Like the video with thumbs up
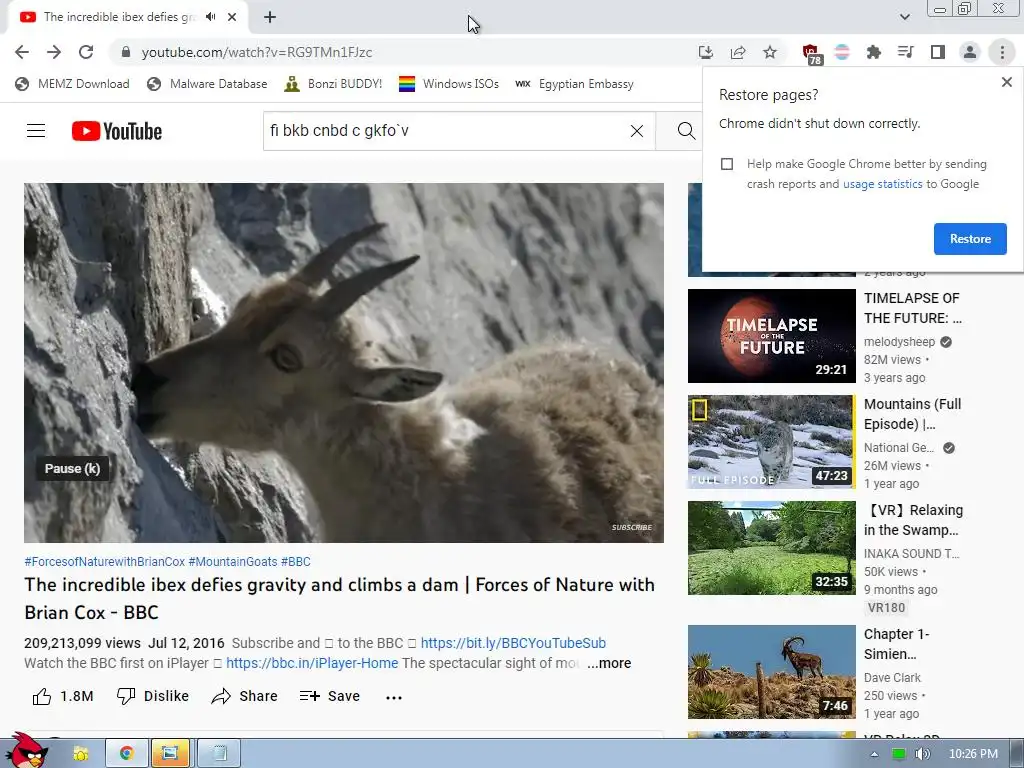This screenshot has height=768, width=1024. click(x=63, y=696)
